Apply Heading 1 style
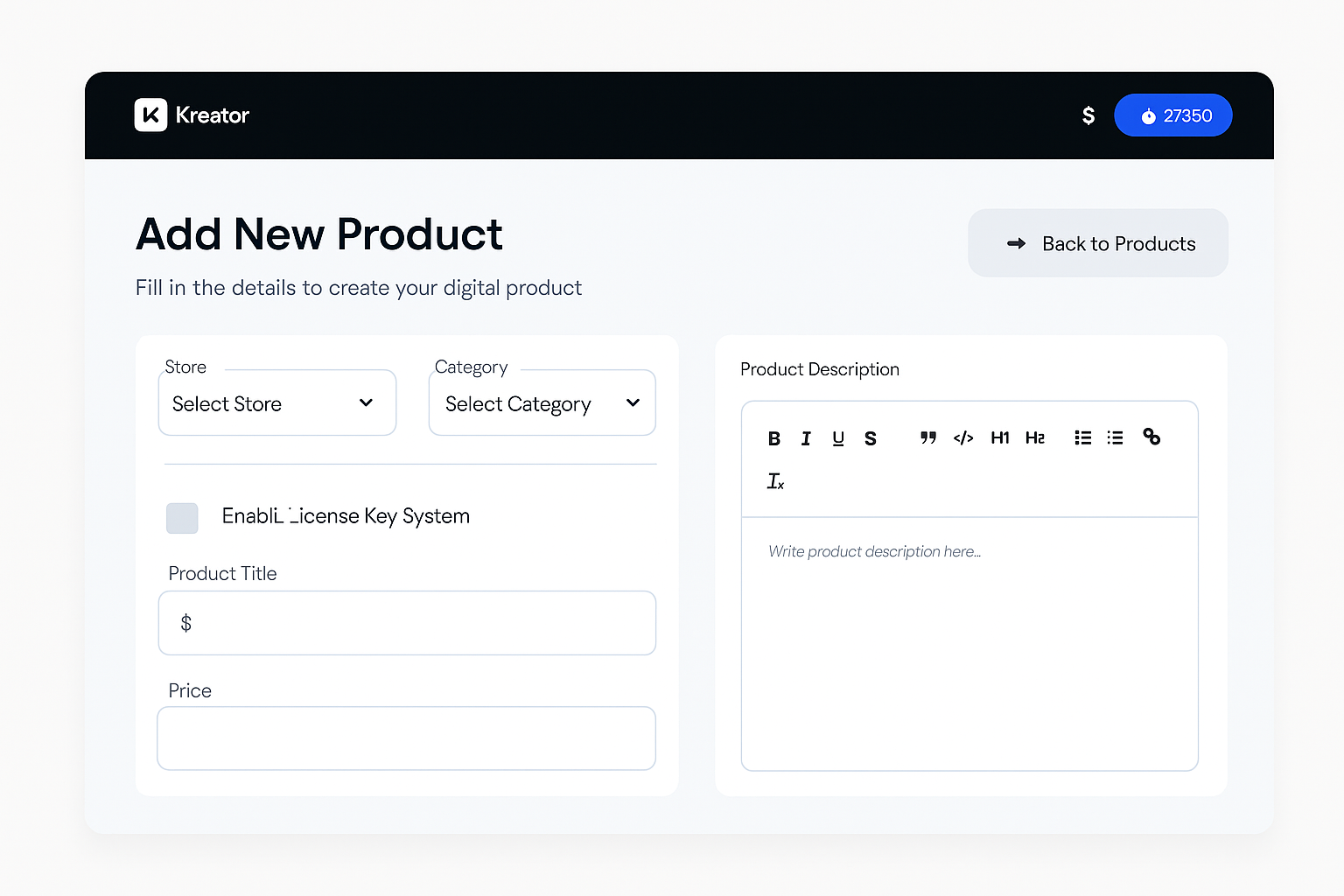The image size is (1344, 896). click(1000, 437)
